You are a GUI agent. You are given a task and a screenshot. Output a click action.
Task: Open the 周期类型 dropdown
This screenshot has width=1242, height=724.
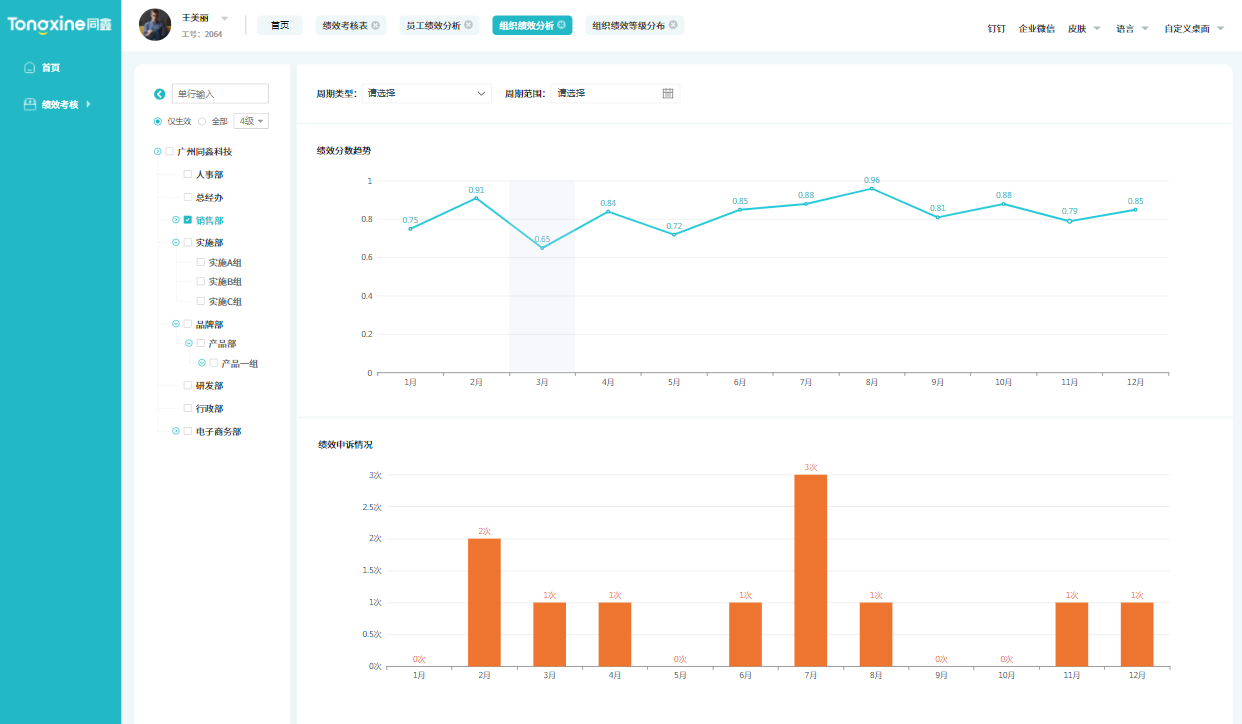427,93
